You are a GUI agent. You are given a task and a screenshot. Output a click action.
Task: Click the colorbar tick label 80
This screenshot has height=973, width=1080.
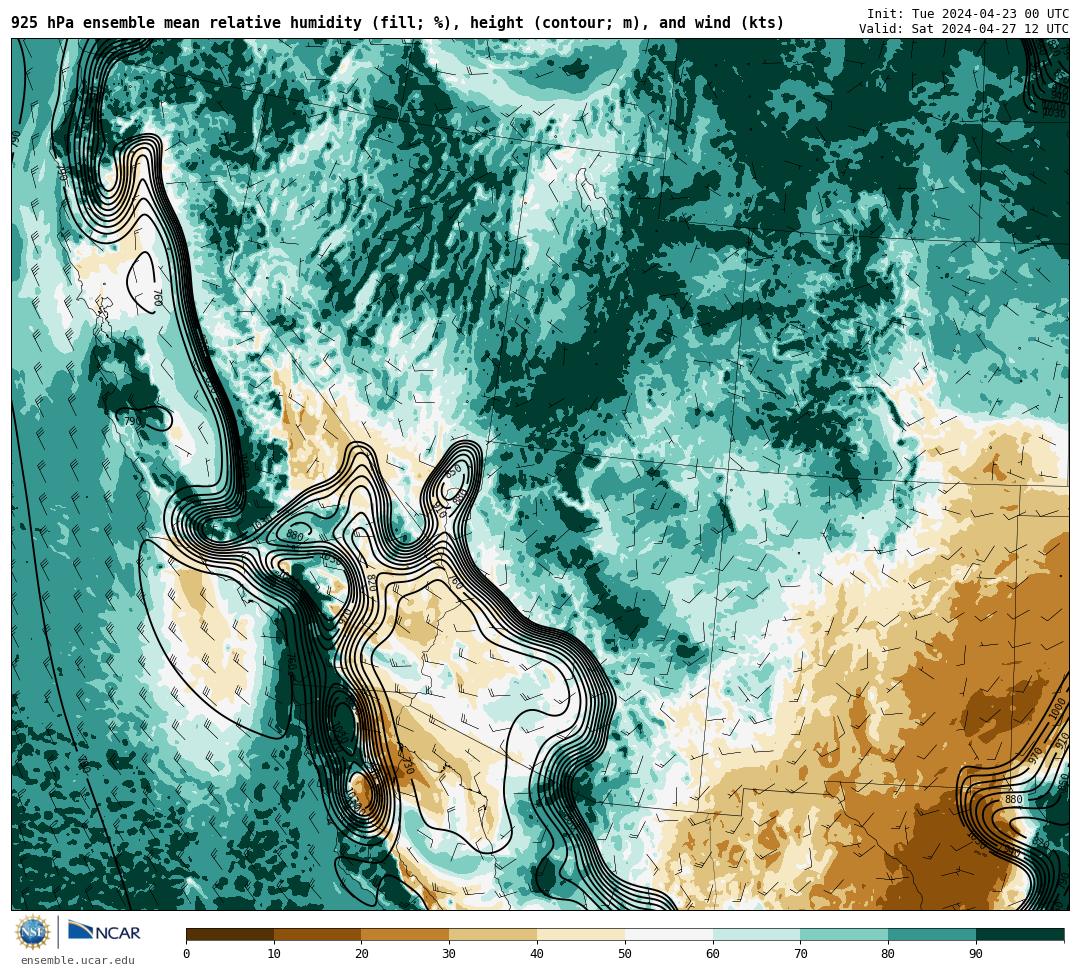click(x=888, y=954)
